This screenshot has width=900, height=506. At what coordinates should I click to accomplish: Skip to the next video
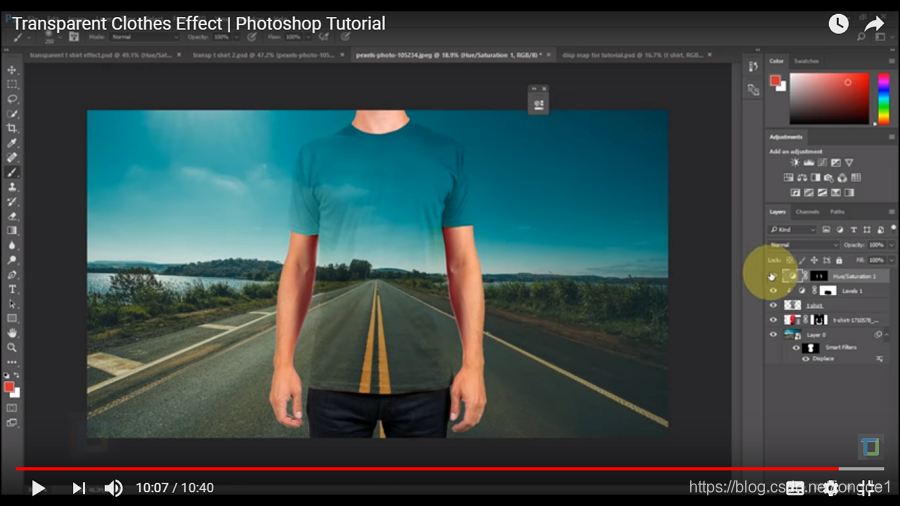point(78,488)
